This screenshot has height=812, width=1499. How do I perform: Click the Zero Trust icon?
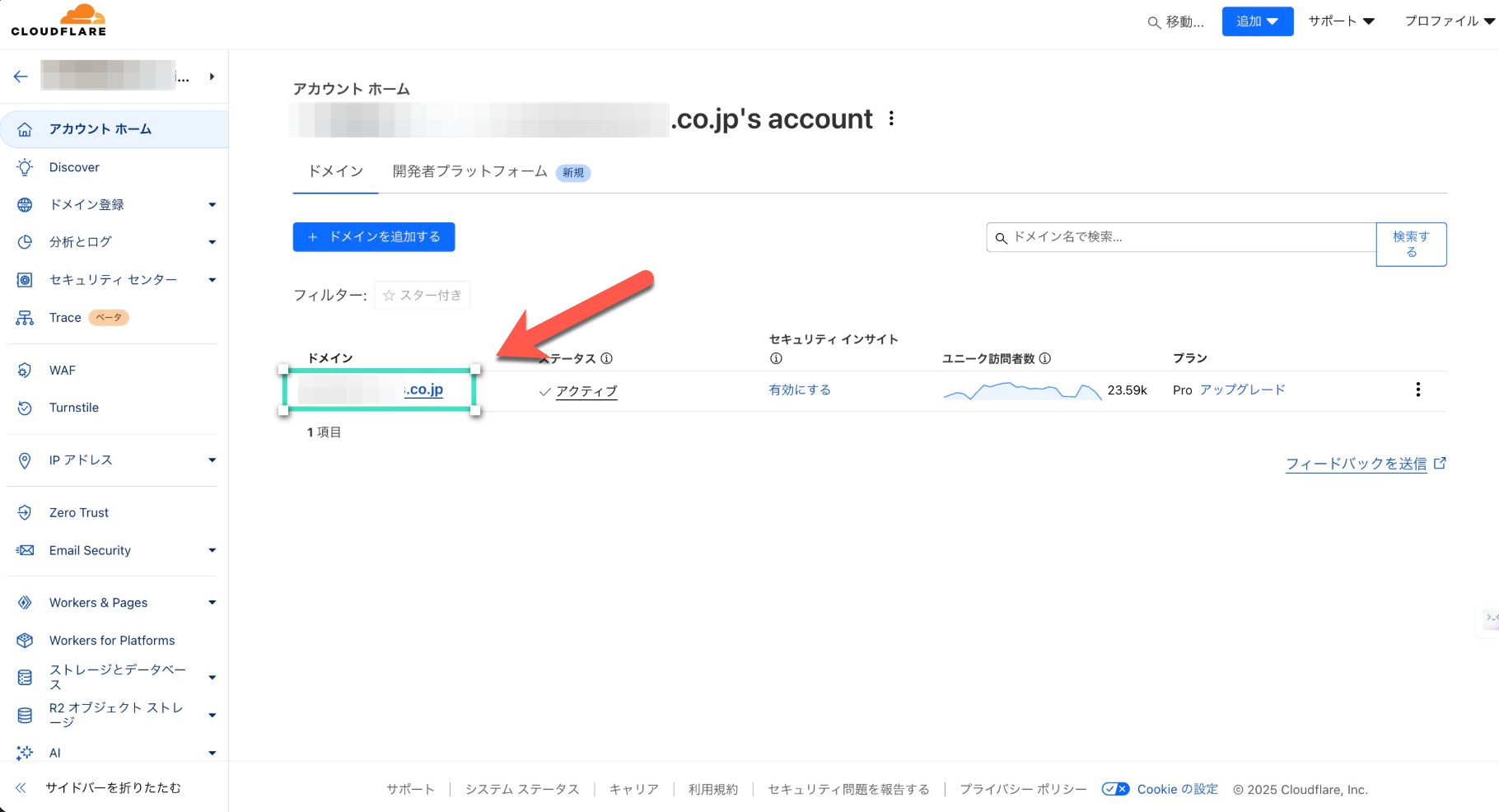tap(25, 512)
